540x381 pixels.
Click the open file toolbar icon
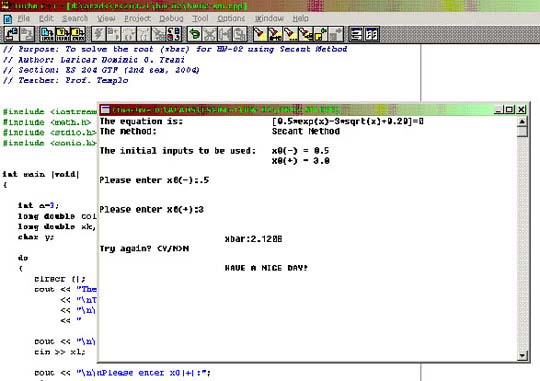[x=12, y=34]
